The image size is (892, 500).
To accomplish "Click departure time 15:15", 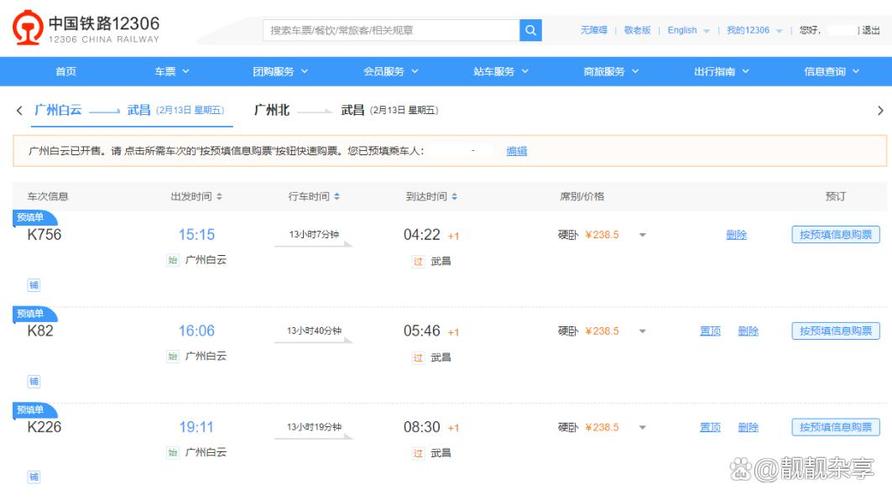I will click(197, 234).
